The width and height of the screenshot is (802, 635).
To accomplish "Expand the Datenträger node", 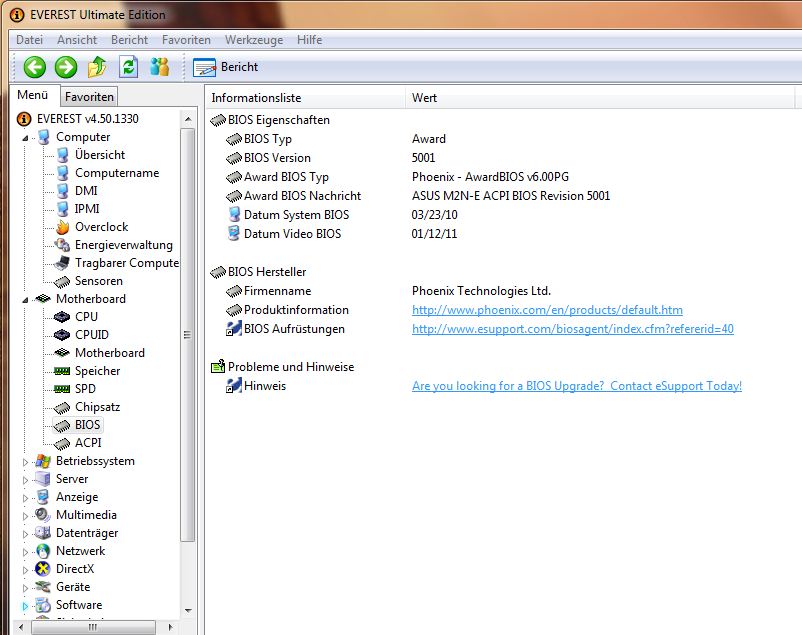I will (25, 534).
